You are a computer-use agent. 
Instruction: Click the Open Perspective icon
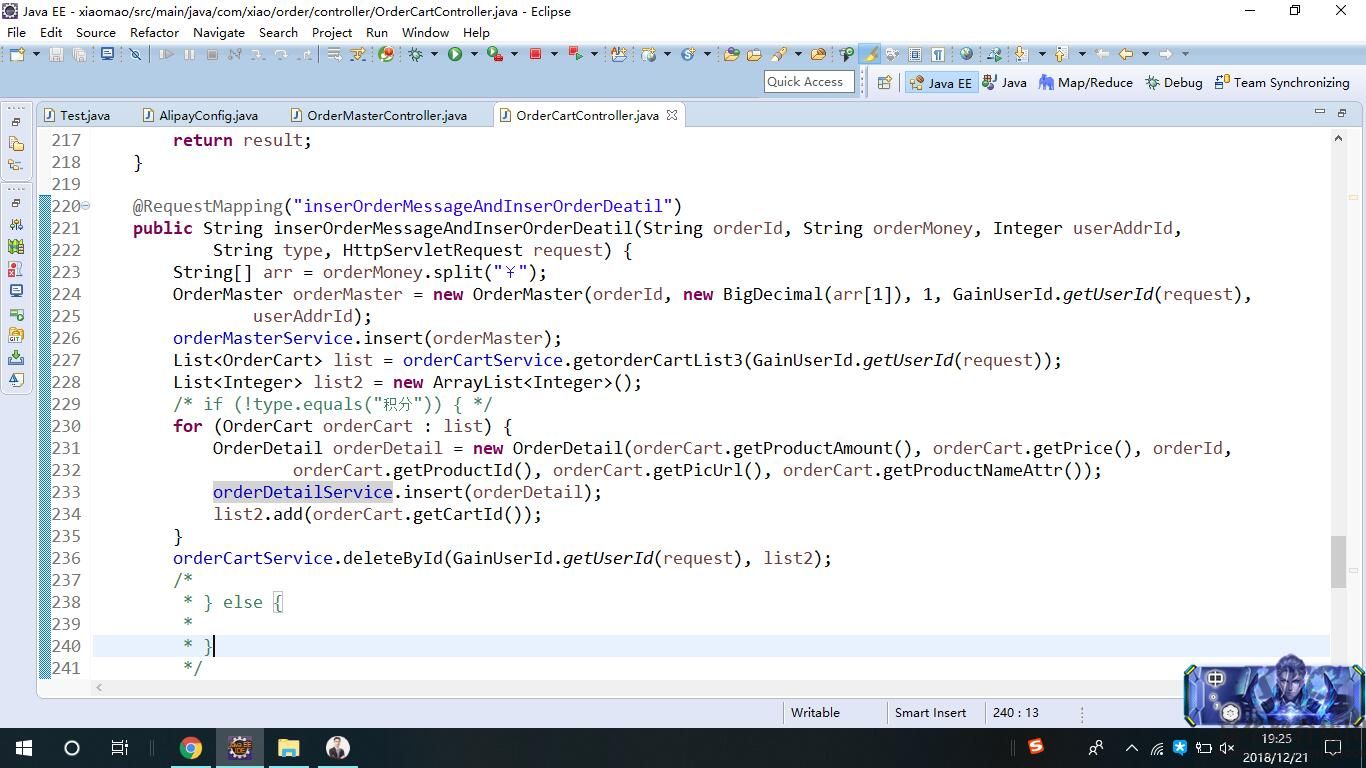coord(884,83)
